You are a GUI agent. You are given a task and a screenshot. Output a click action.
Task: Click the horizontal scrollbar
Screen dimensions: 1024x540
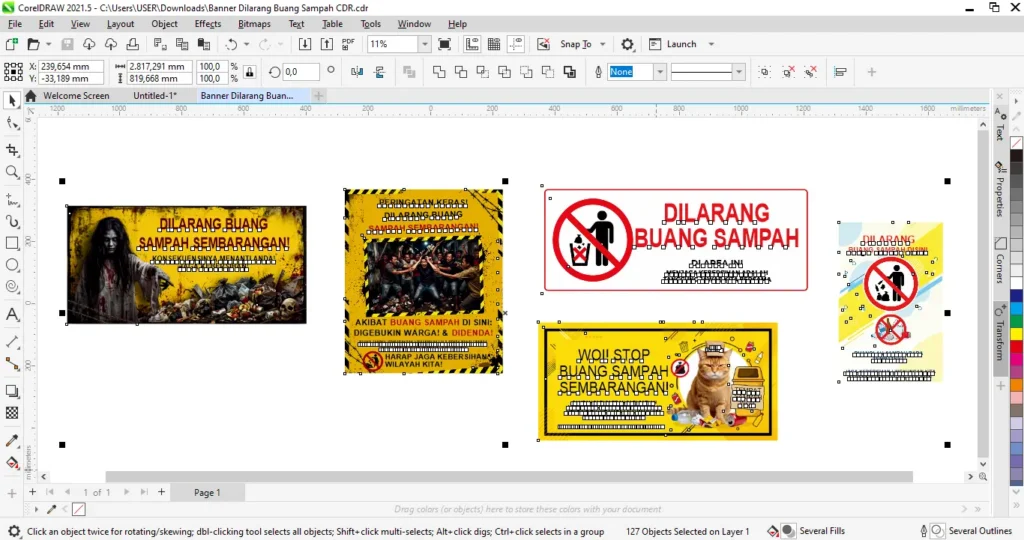click(x=509, y=477)
